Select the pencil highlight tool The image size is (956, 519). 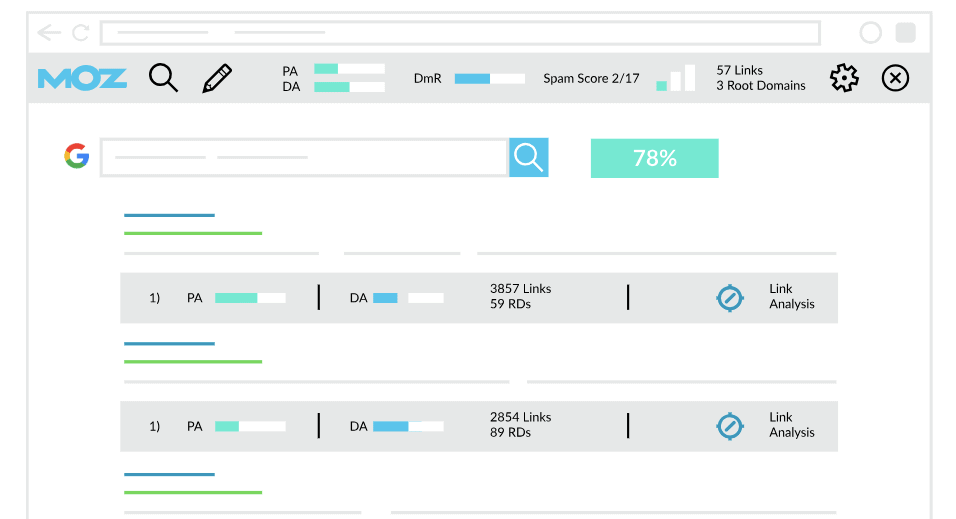click(x=217, y=78)
